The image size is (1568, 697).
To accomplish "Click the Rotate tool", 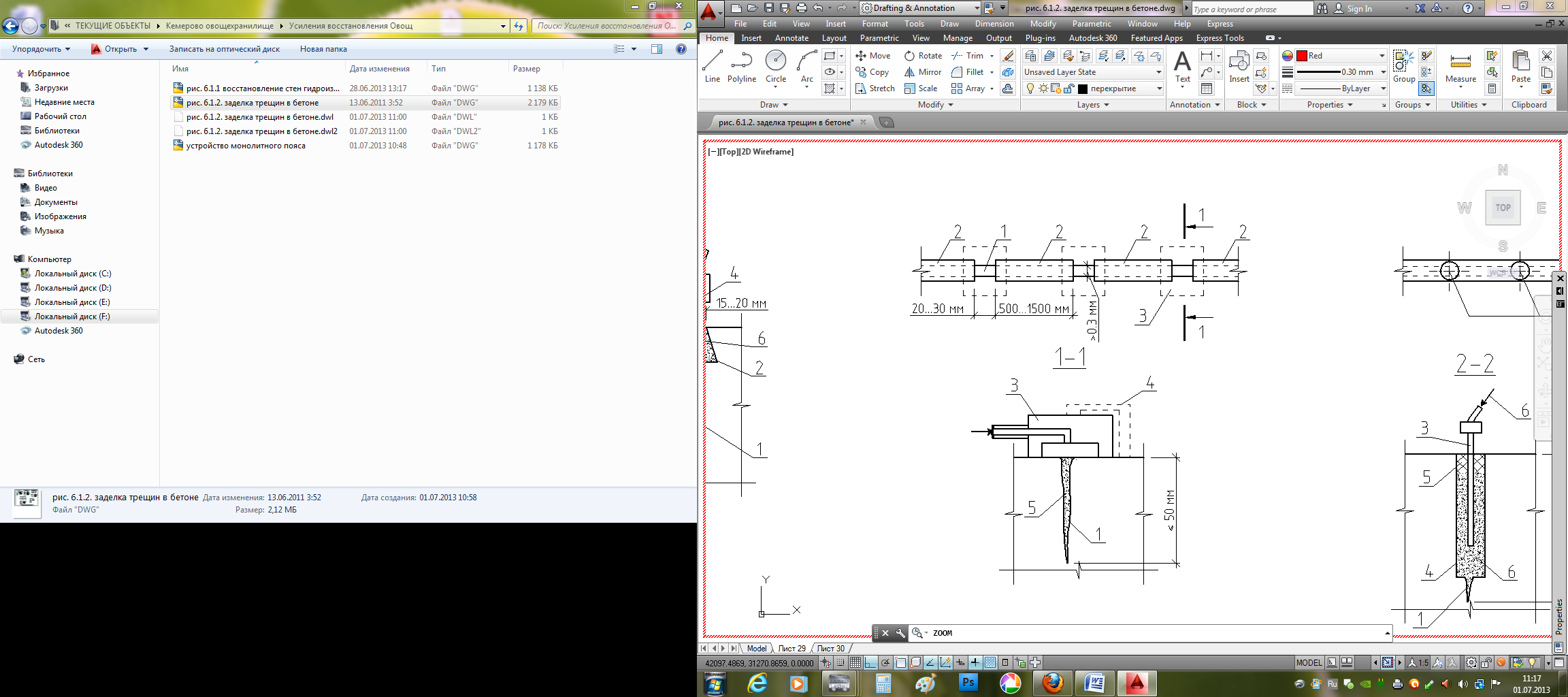I will [923, 56].
